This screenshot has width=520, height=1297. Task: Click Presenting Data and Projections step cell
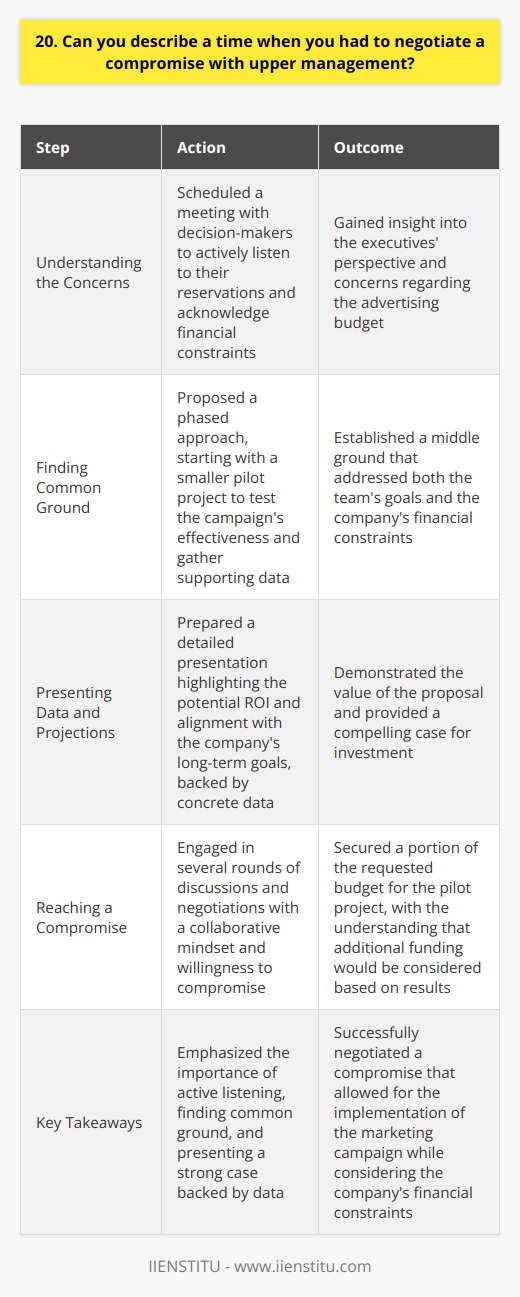(x=88, y=712)
